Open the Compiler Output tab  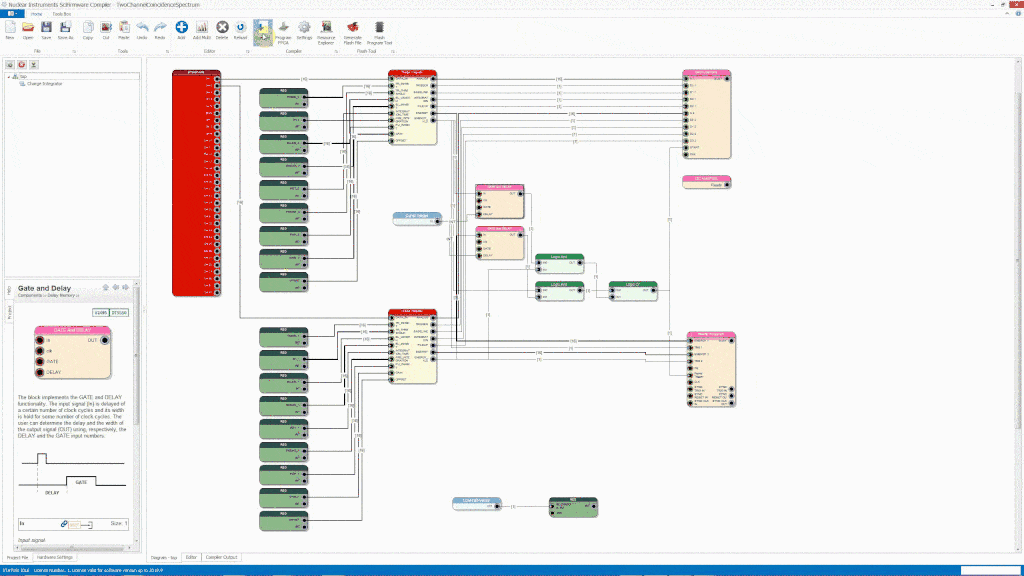tap(221, 558)
